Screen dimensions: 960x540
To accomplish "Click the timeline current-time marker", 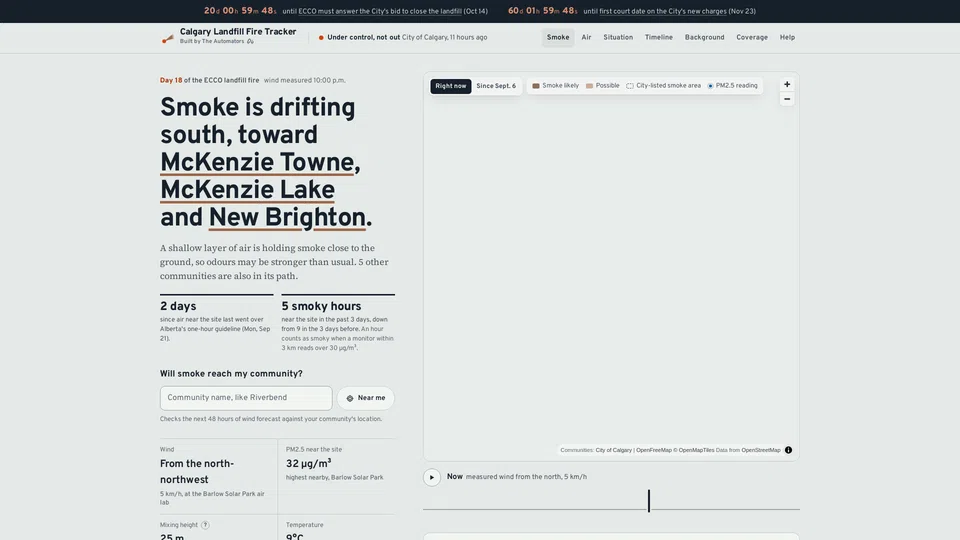I will point(649,500).
